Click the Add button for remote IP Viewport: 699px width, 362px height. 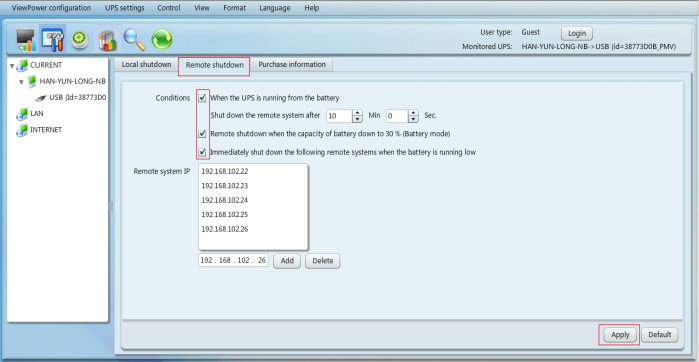click(287, 261)
